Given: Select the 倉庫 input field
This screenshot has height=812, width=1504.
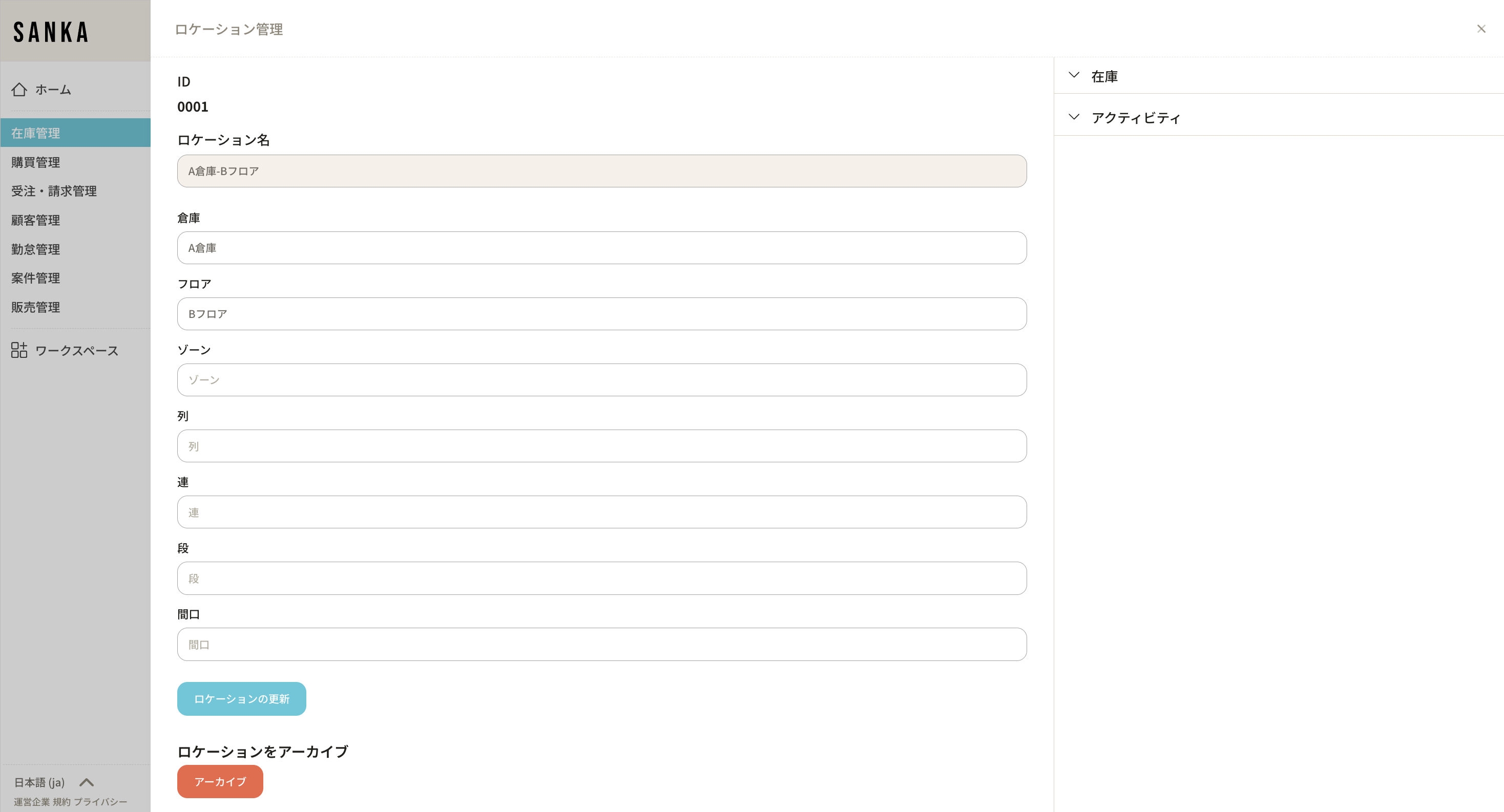Looking at the screenshot, I should [x=601, y=248].
